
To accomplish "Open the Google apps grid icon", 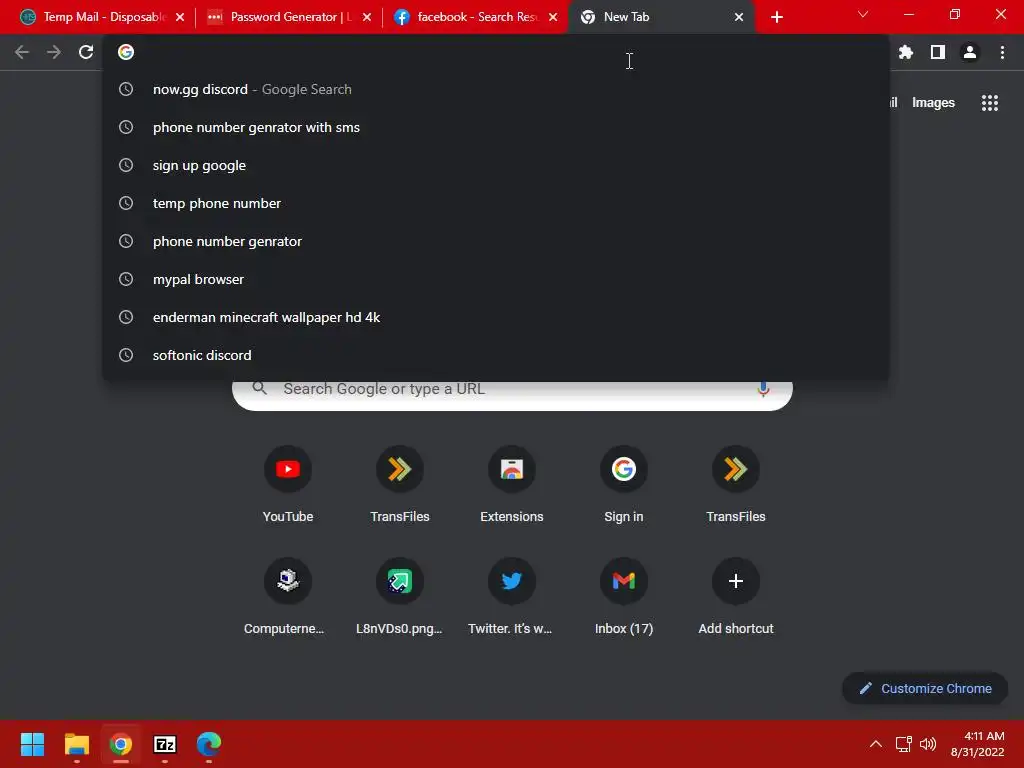I will pos(990,103).
